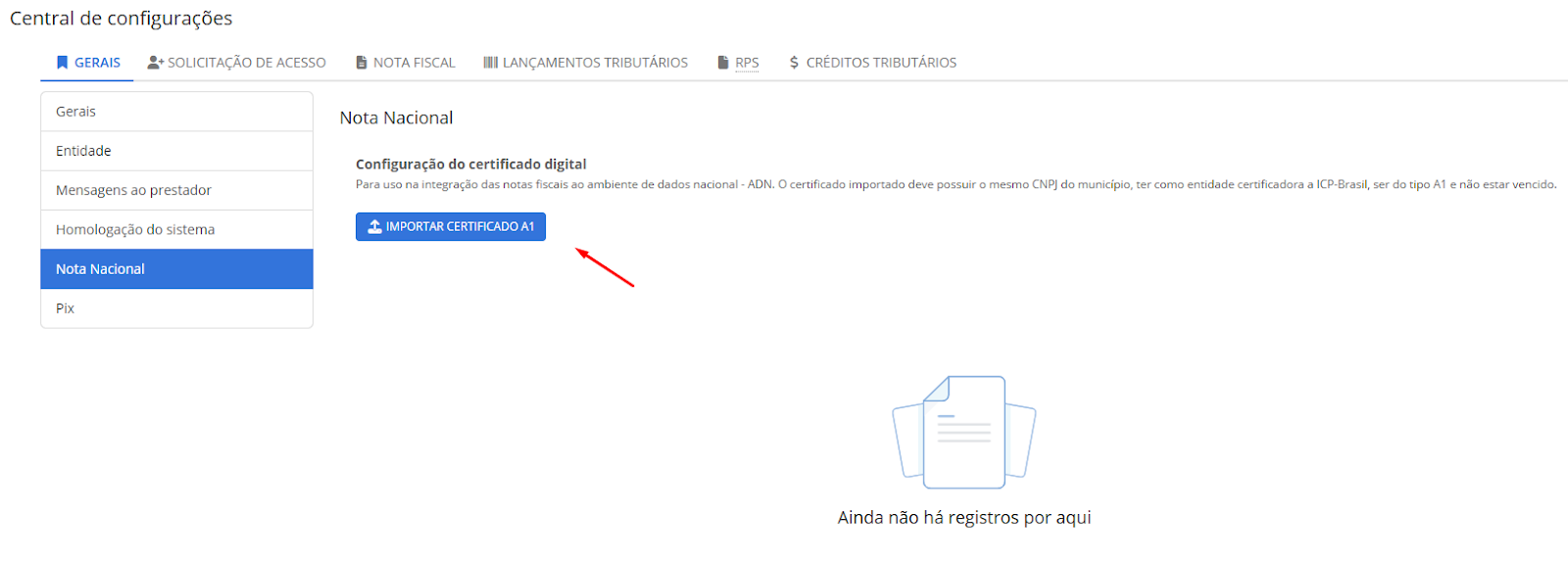Select Nota Nacional sidebar item
Image resolution: width=1568 pixels, height=564 pixels.
coord(176,268)
